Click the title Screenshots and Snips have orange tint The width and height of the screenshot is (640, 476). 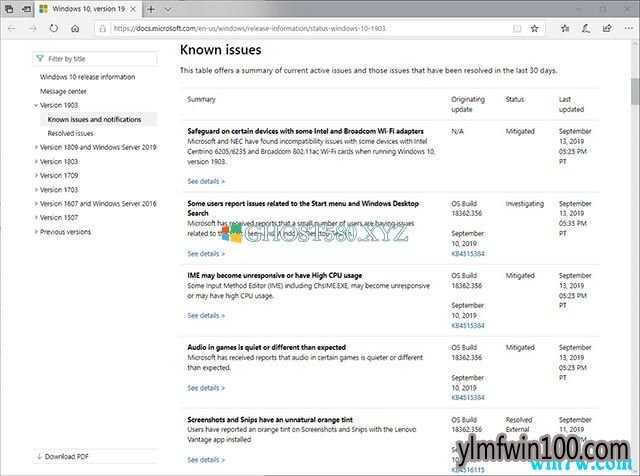270,420
